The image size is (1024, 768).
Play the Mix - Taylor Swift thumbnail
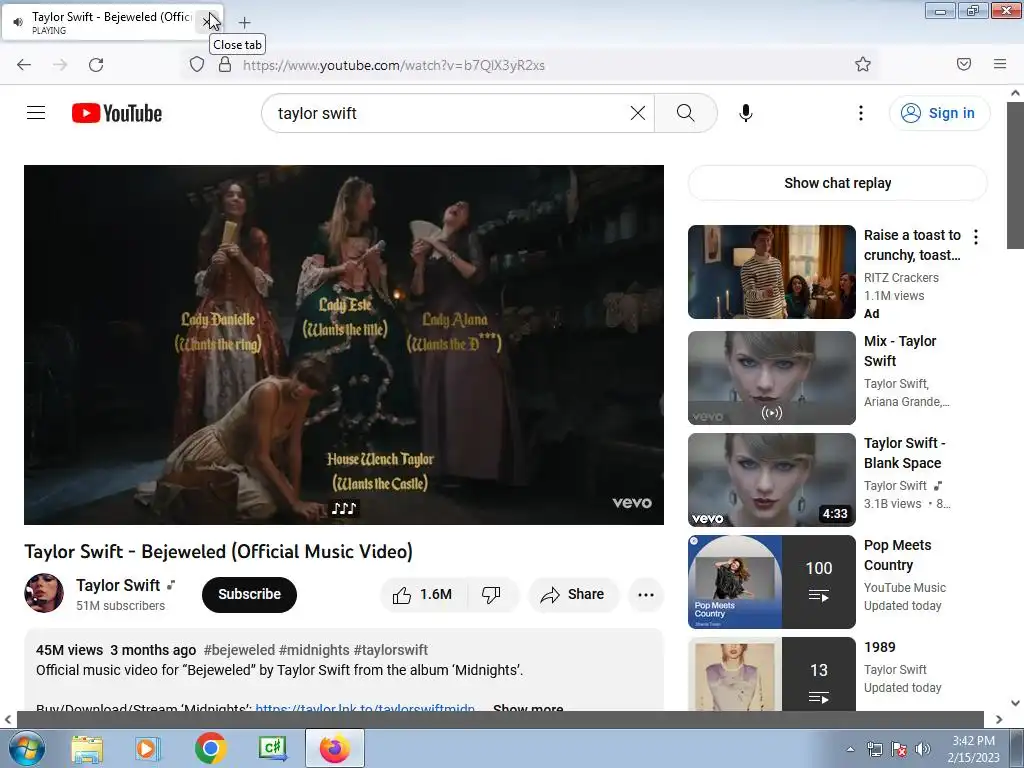771,377
